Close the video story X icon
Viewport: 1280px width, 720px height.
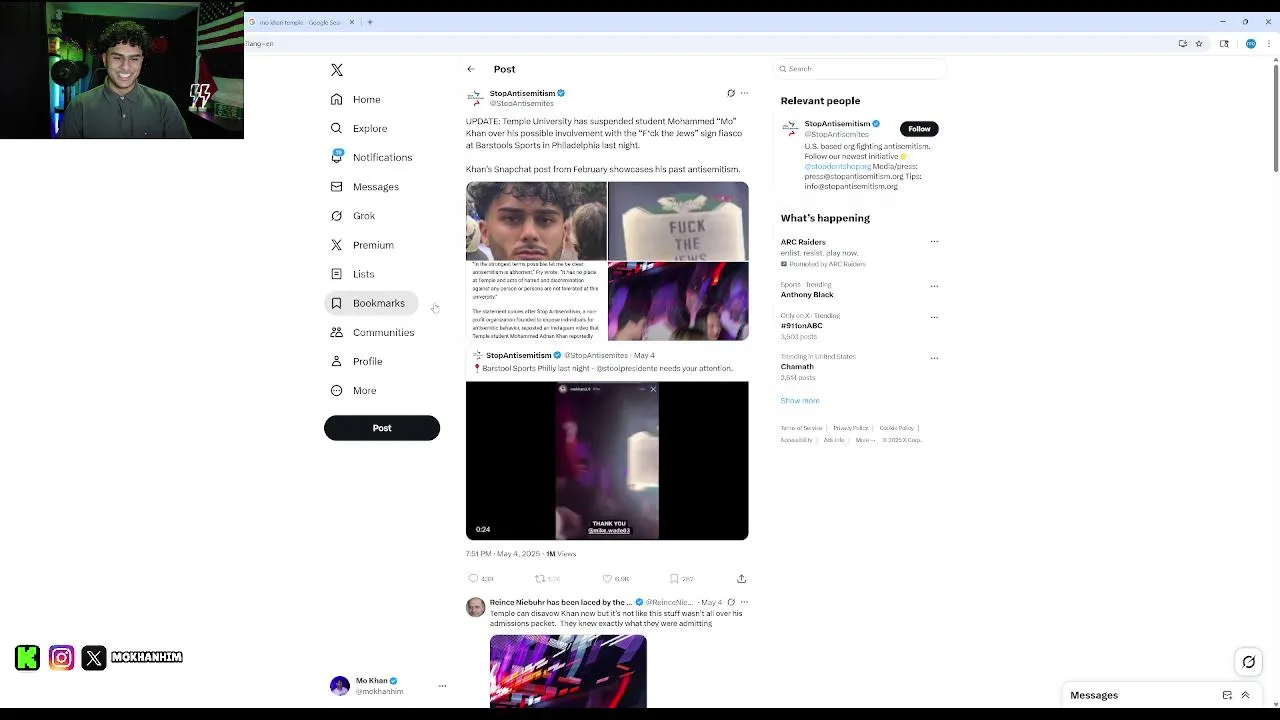coord(653,389)
